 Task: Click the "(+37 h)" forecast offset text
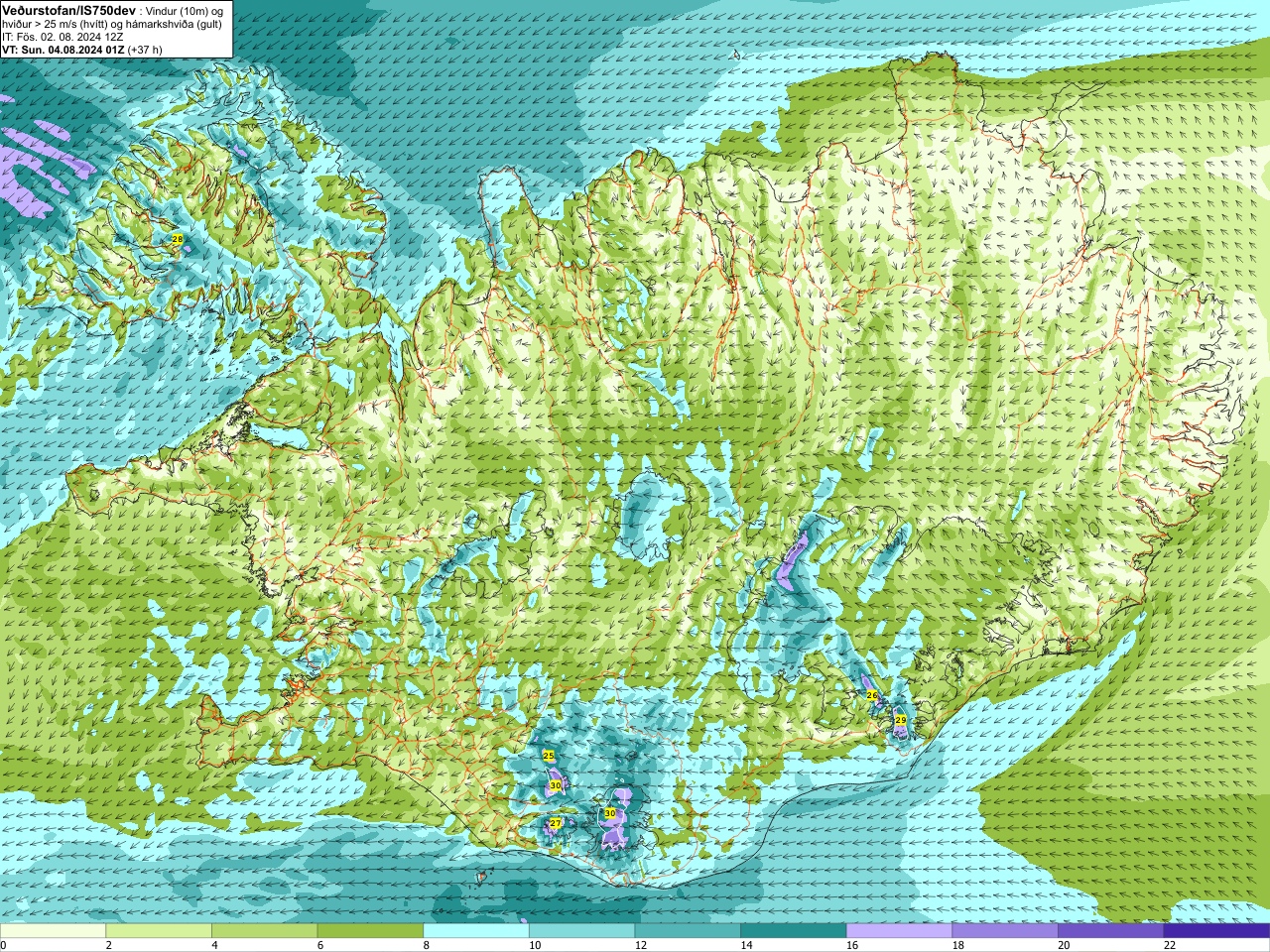[x=145, y=50]
